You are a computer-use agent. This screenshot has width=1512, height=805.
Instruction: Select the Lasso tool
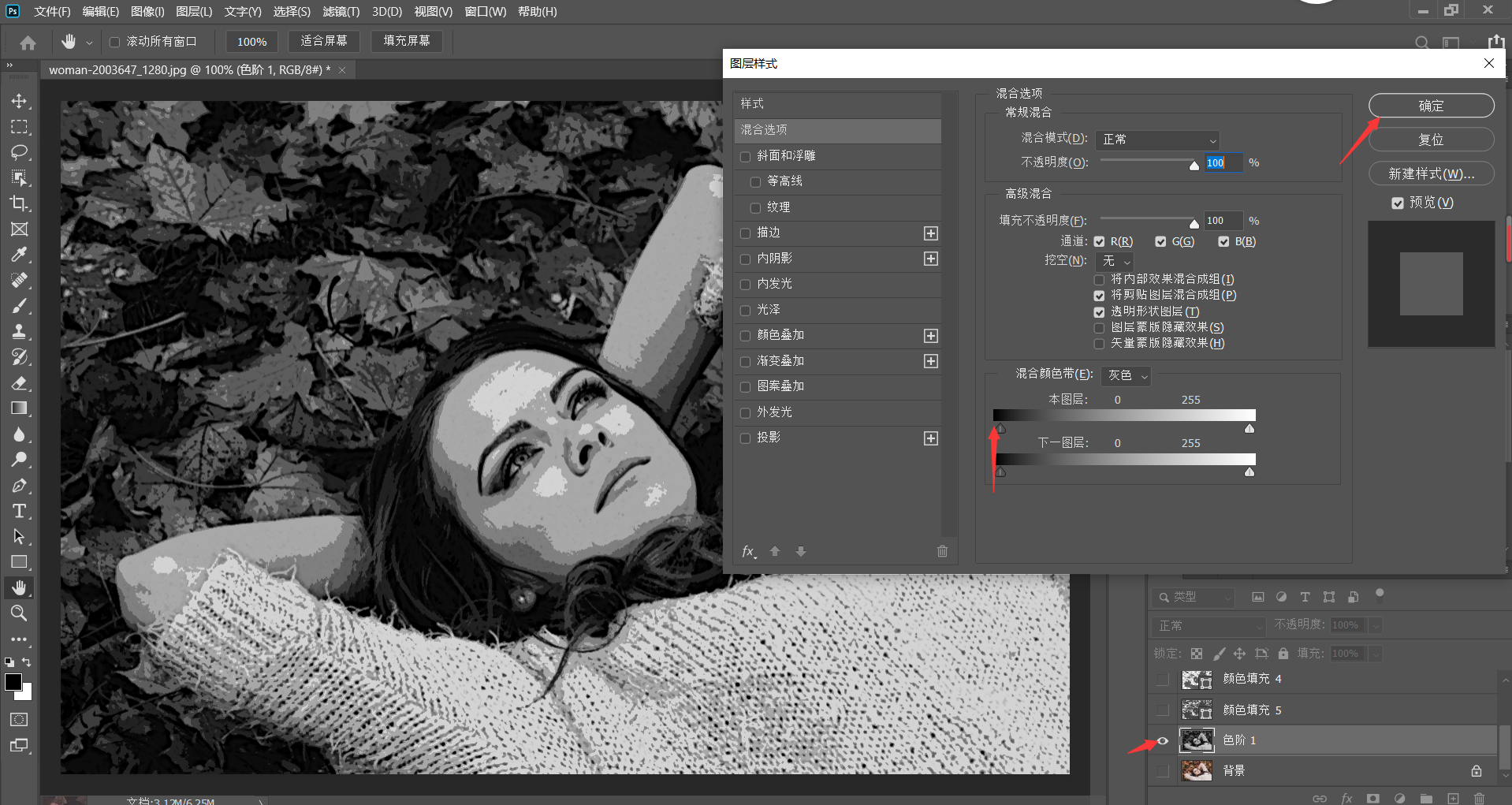(19, 152)
